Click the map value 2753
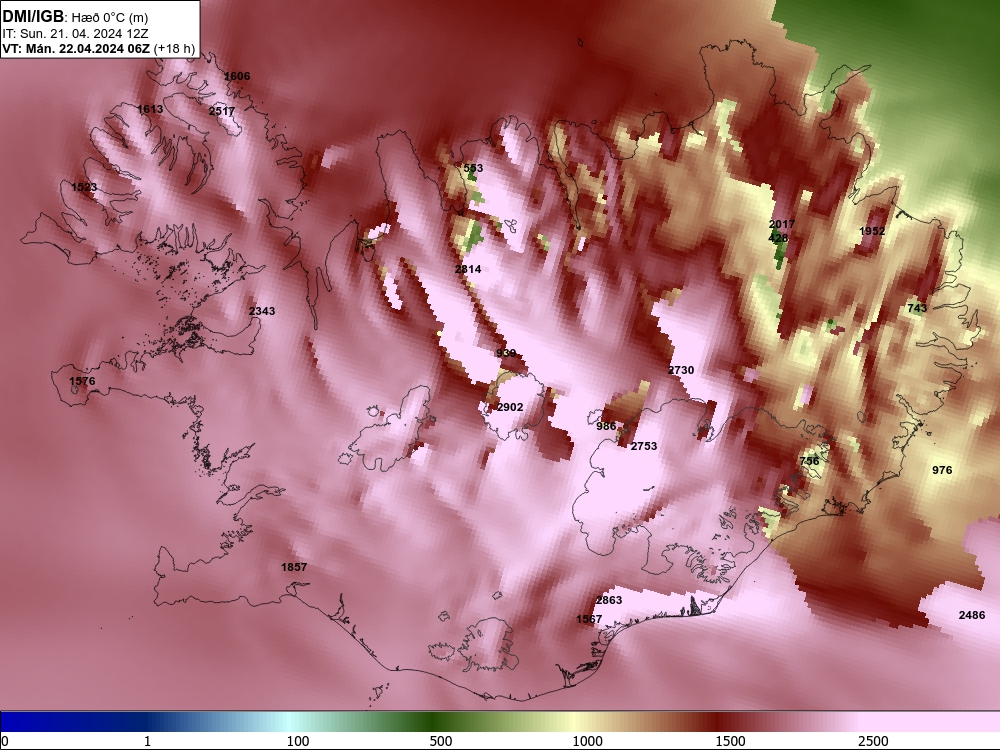This screenshot has height=750, width=1000. pos(644,446)
